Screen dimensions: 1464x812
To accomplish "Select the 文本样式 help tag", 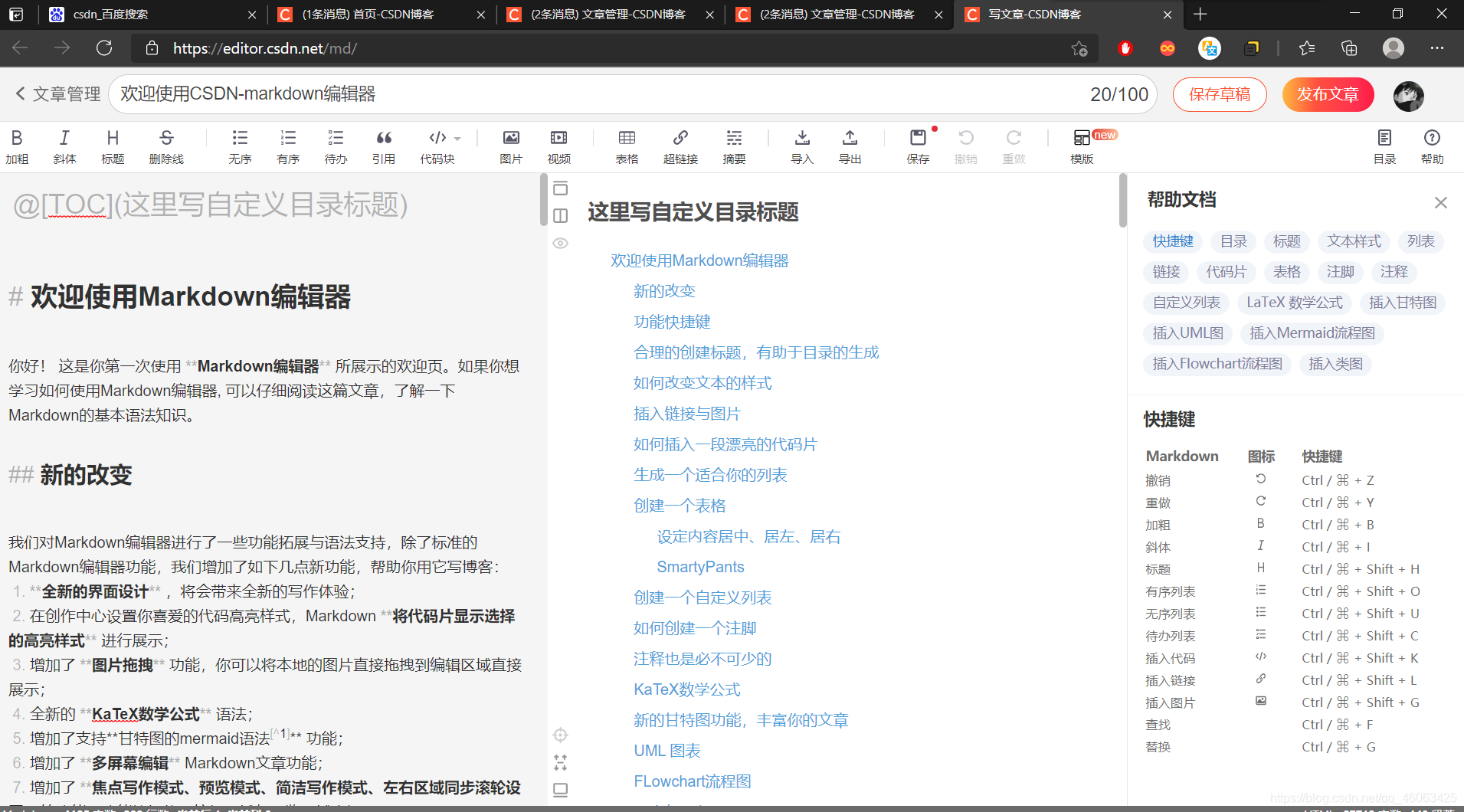I will pyautogui.click(x=1354, y=241).
